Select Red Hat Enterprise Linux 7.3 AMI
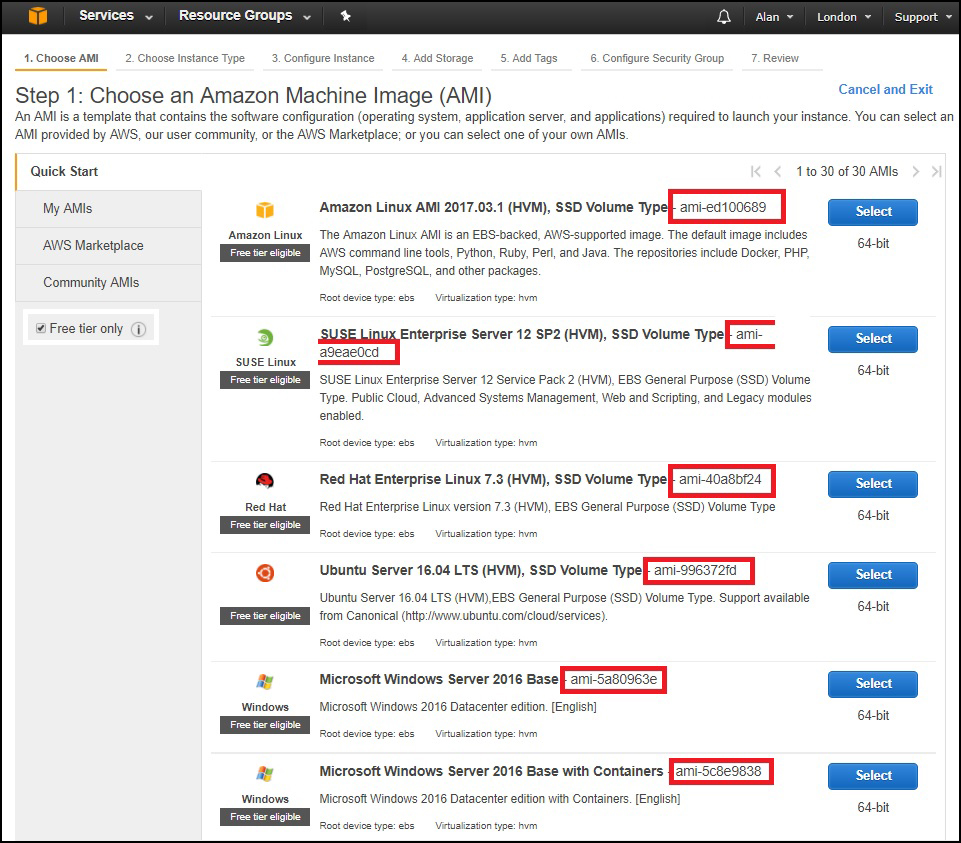This screenshot has width=961, height=843. (x=873, y=484)
